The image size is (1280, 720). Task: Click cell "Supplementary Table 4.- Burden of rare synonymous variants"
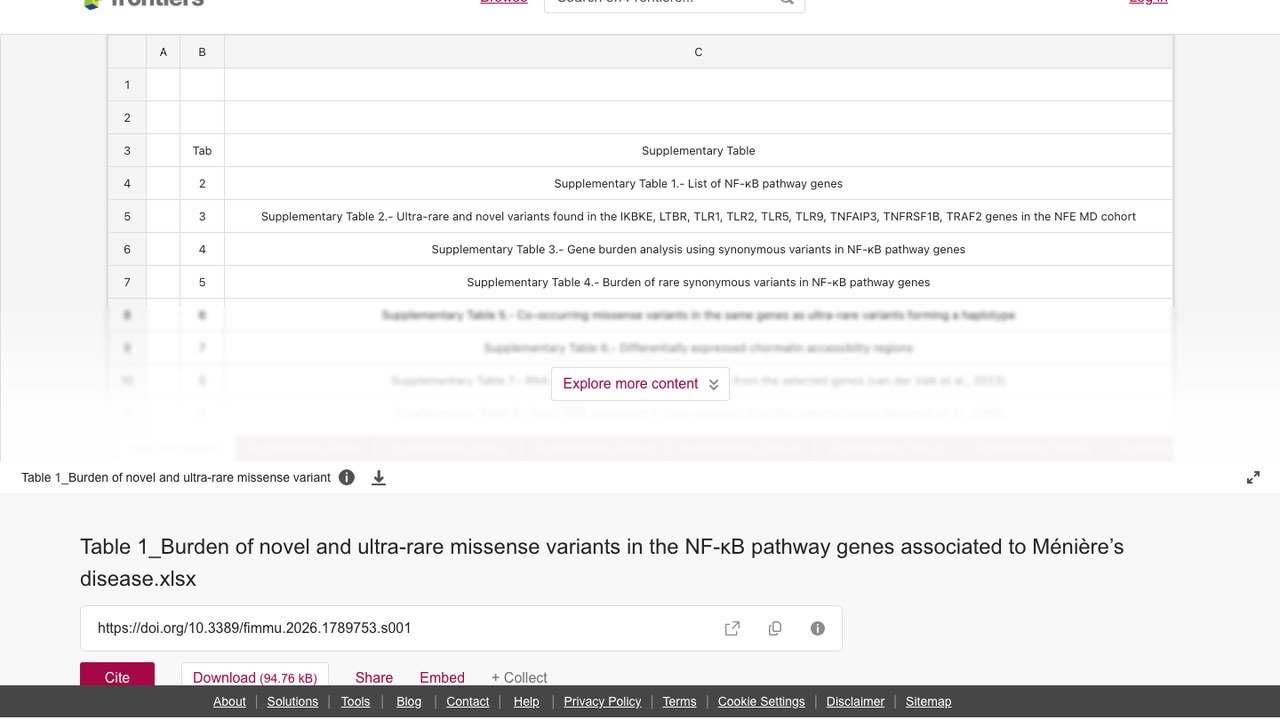pyautogui.click(x=698, y=282)
